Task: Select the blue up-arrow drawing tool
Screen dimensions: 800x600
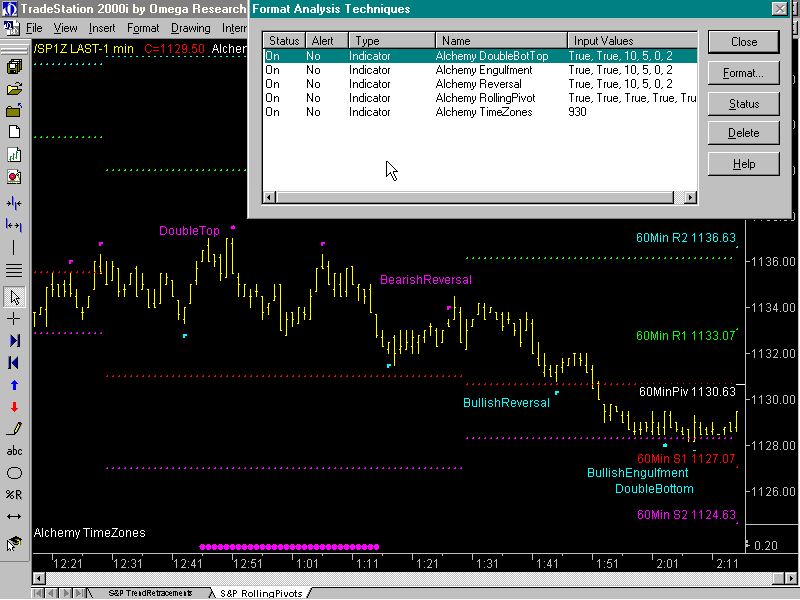Action: coord(14,385)
